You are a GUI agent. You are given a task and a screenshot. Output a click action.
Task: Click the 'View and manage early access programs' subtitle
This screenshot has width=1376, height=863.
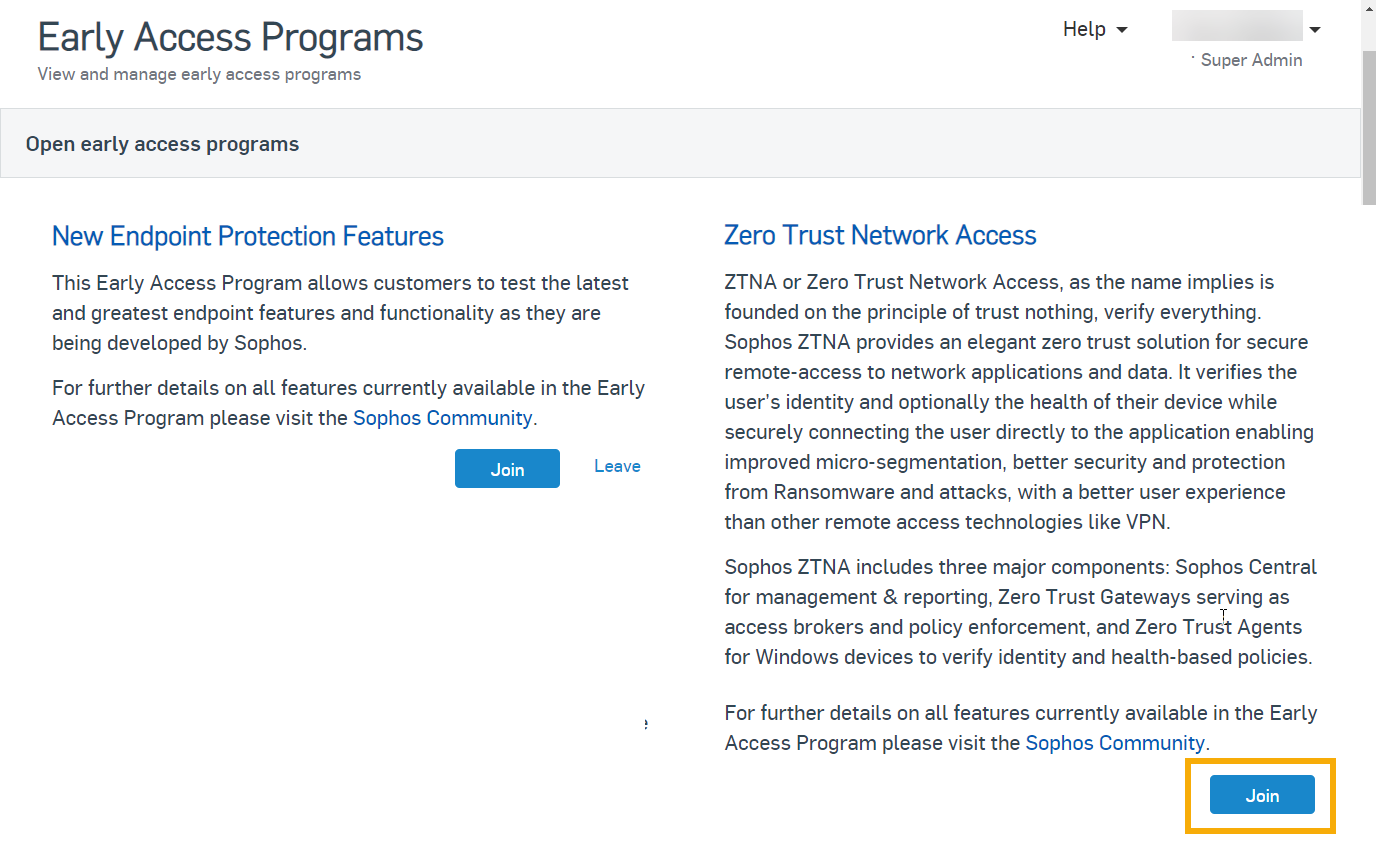pyautogui.click(x=199, y=74)
